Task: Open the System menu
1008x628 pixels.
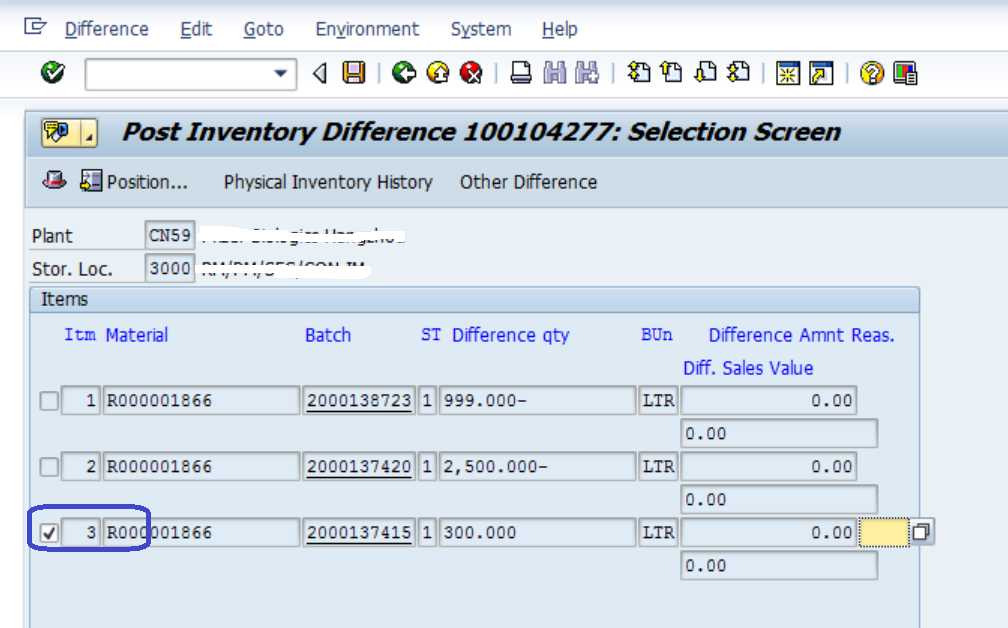Action: tap(481, 29)
